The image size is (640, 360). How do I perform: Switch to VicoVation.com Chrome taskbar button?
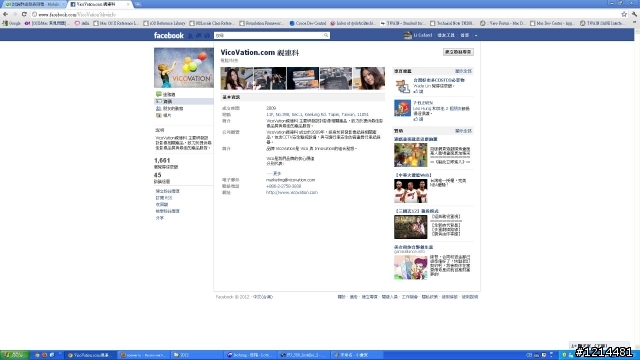90,355
